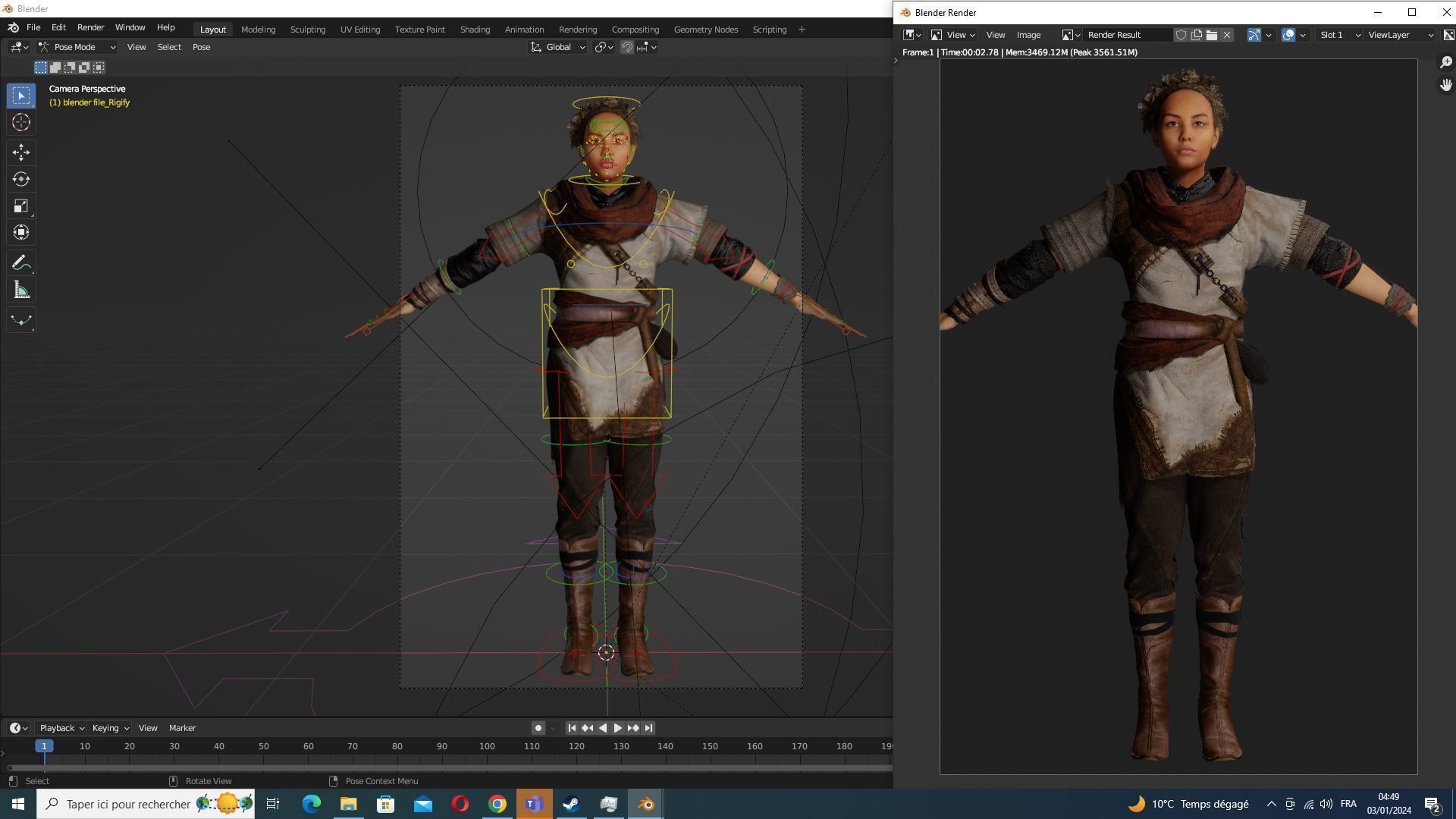Open the Render menu
Screen dimensions: 1456x819
[90, 27]
